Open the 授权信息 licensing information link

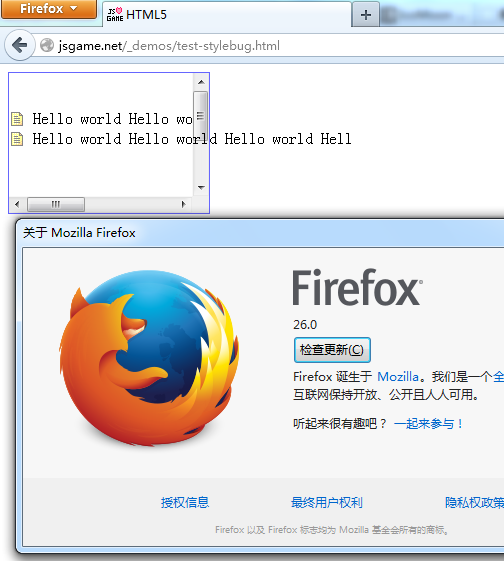pyautogui.click(x=185, y=502)
